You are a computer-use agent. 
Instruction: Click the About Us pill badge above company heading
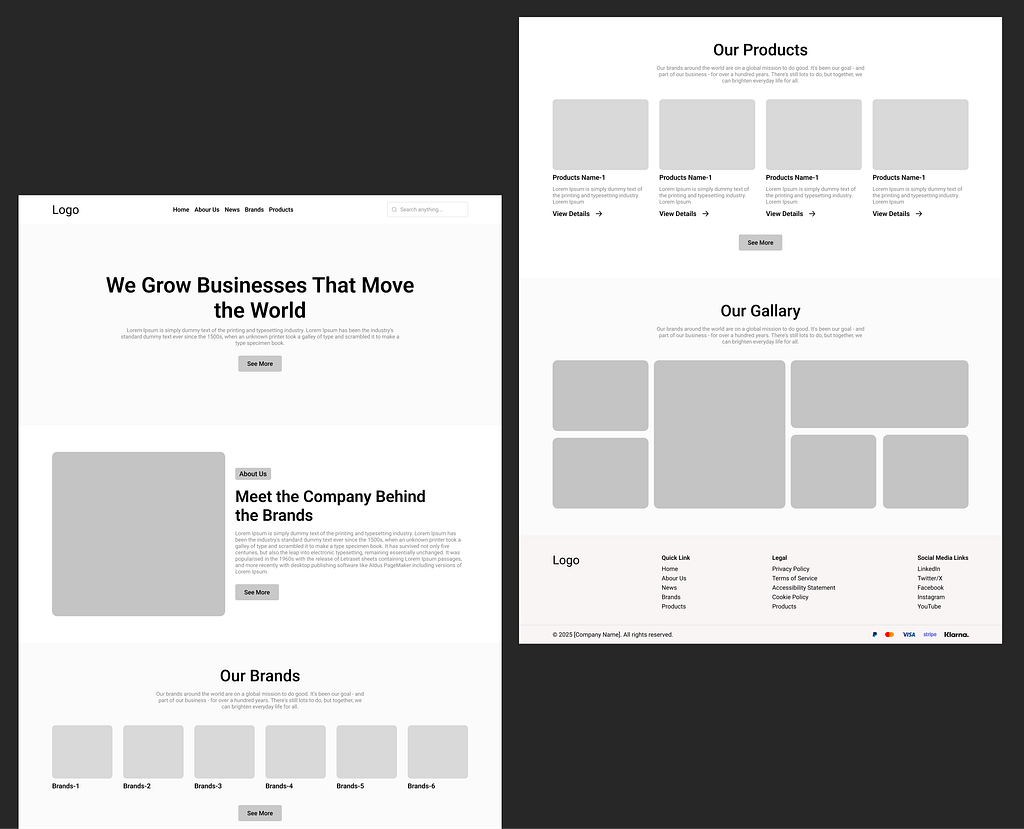(x=252, y=473)
